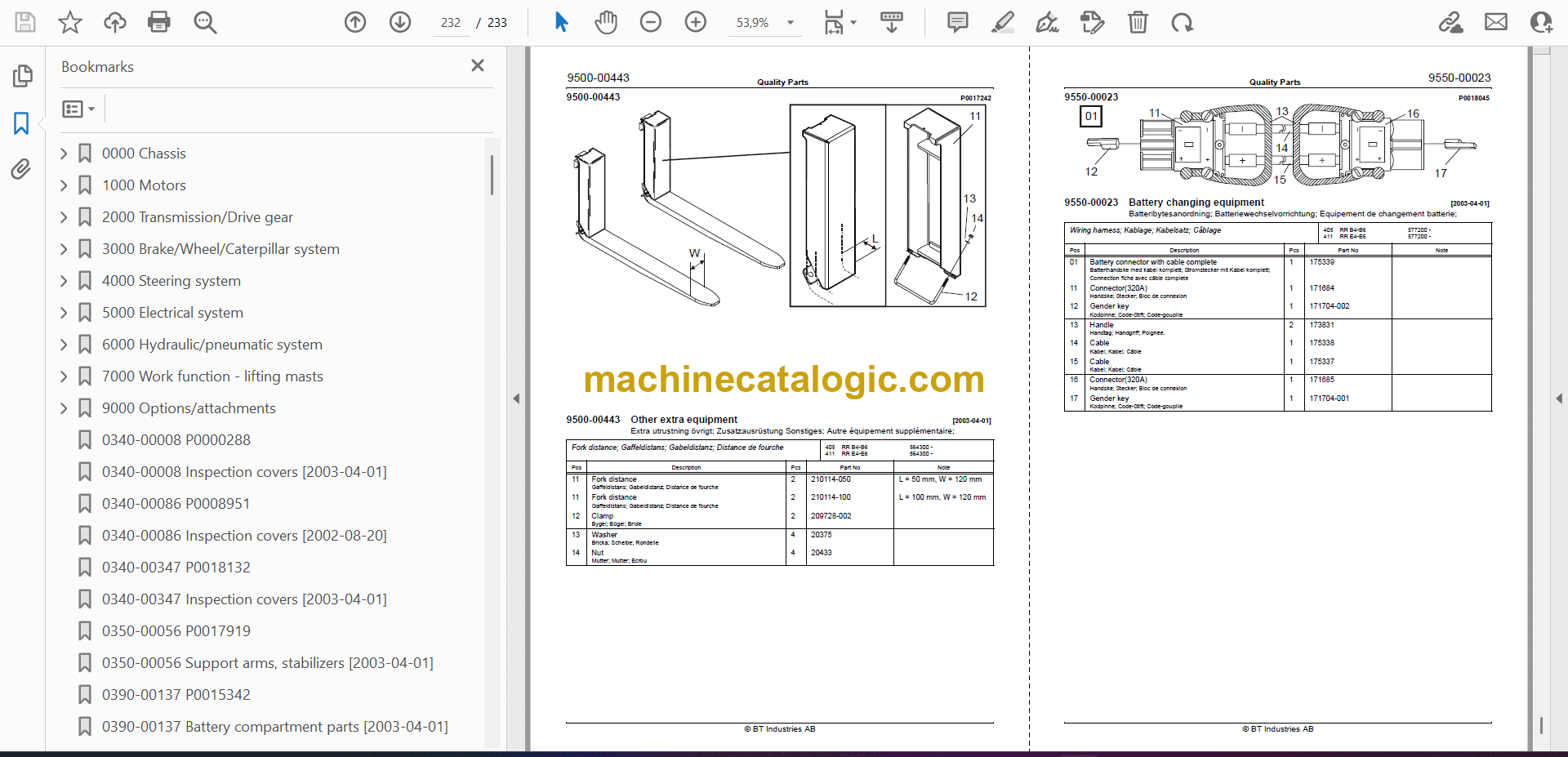1568x757 pixels.
Task: Select the Highlight text tool
Action: click(x=1002, y=22)
